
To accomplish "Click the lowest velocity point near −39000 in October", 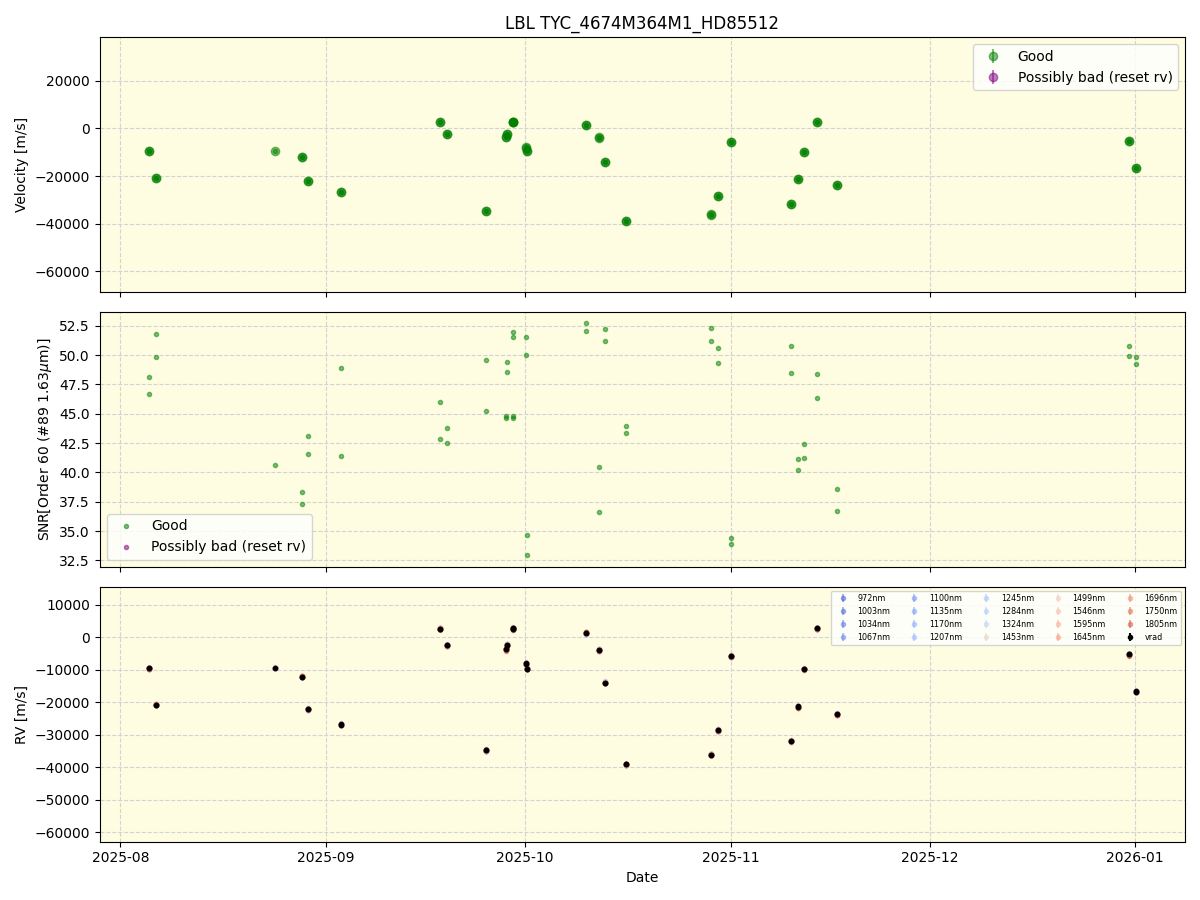I will click(626, 221).
